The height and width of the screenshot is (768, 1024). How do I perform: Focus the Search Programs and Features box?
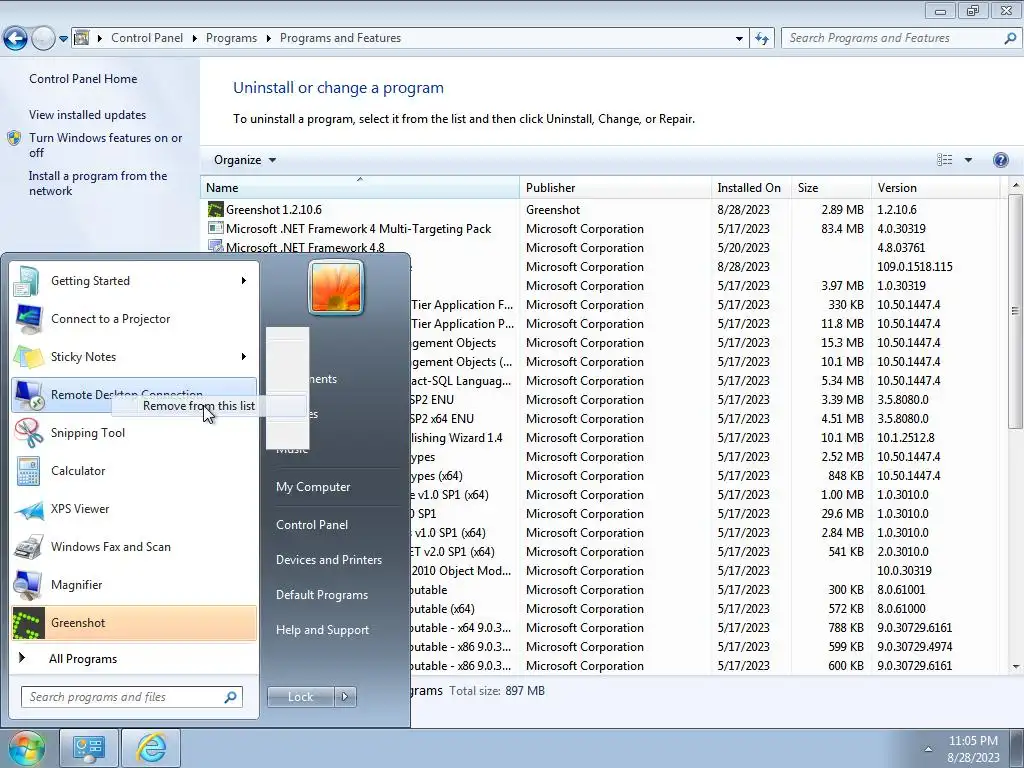point(900,38)
